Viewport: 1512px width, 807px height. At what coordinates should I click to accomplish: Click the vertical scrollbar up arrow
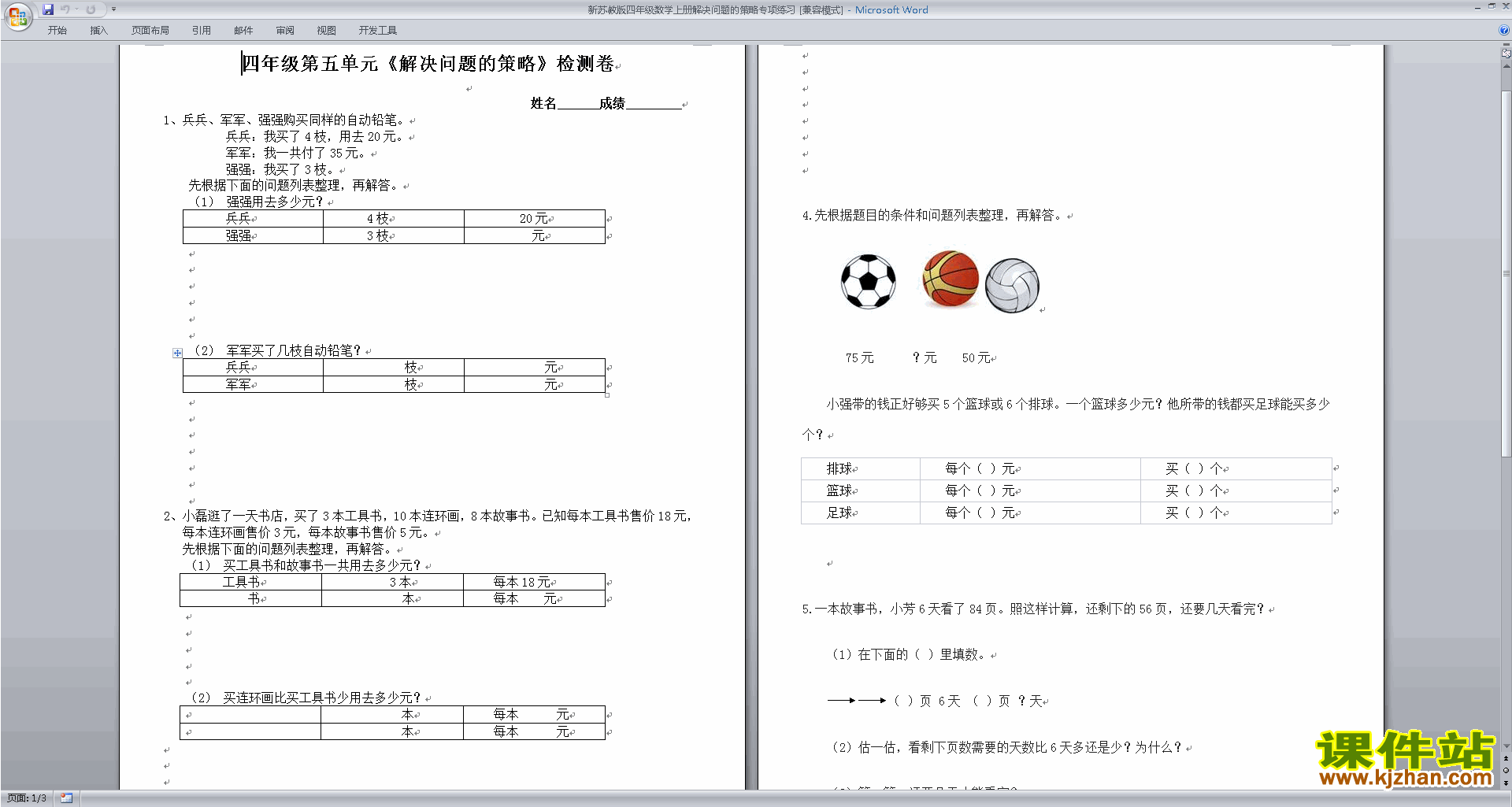click(1506, 66)
